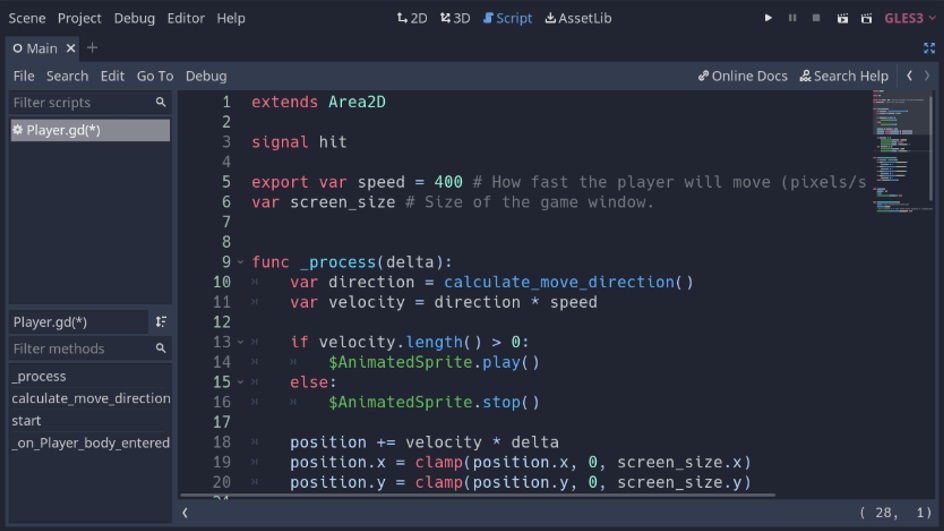
Task: Close the Main scene tab
Action: coord(71,48)
